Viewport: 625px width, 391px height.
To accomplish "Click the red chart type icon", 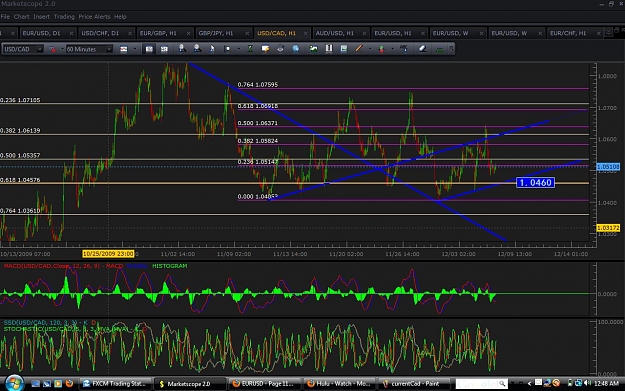I will 52,49.
